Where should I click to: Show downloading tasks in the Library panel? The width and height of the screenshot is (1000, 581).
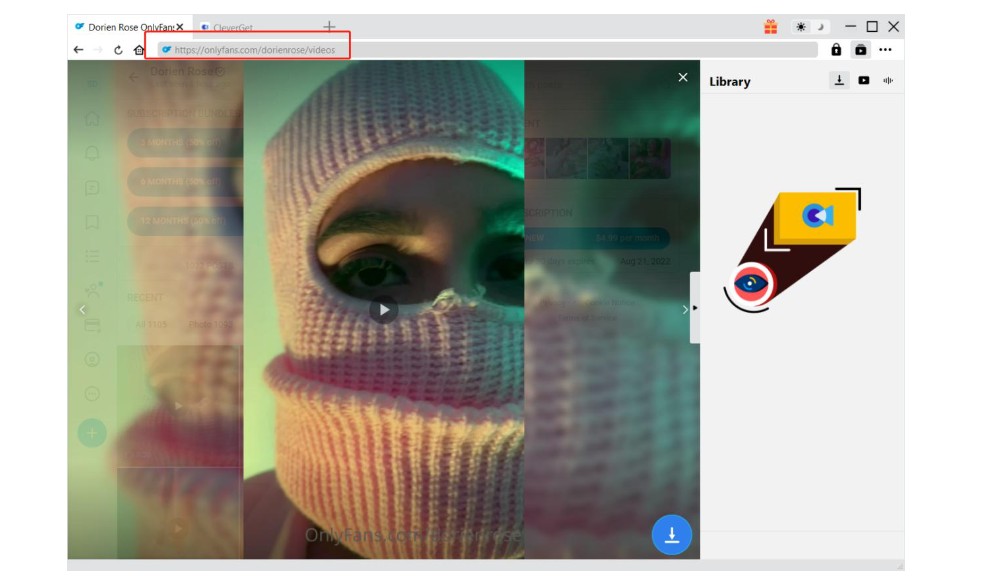point(839,80)
